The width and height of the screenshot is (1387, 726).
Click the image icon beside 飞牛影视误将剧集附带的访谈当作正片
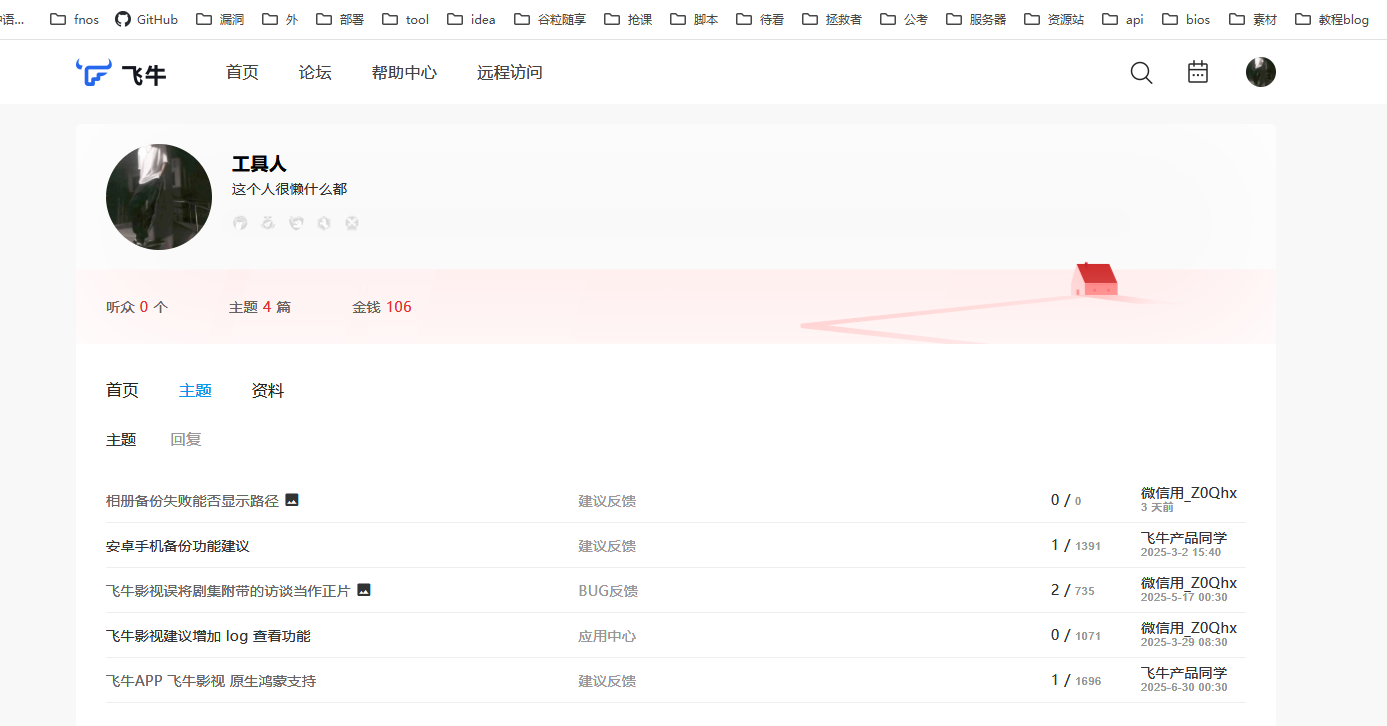click(x=364, y=590)
